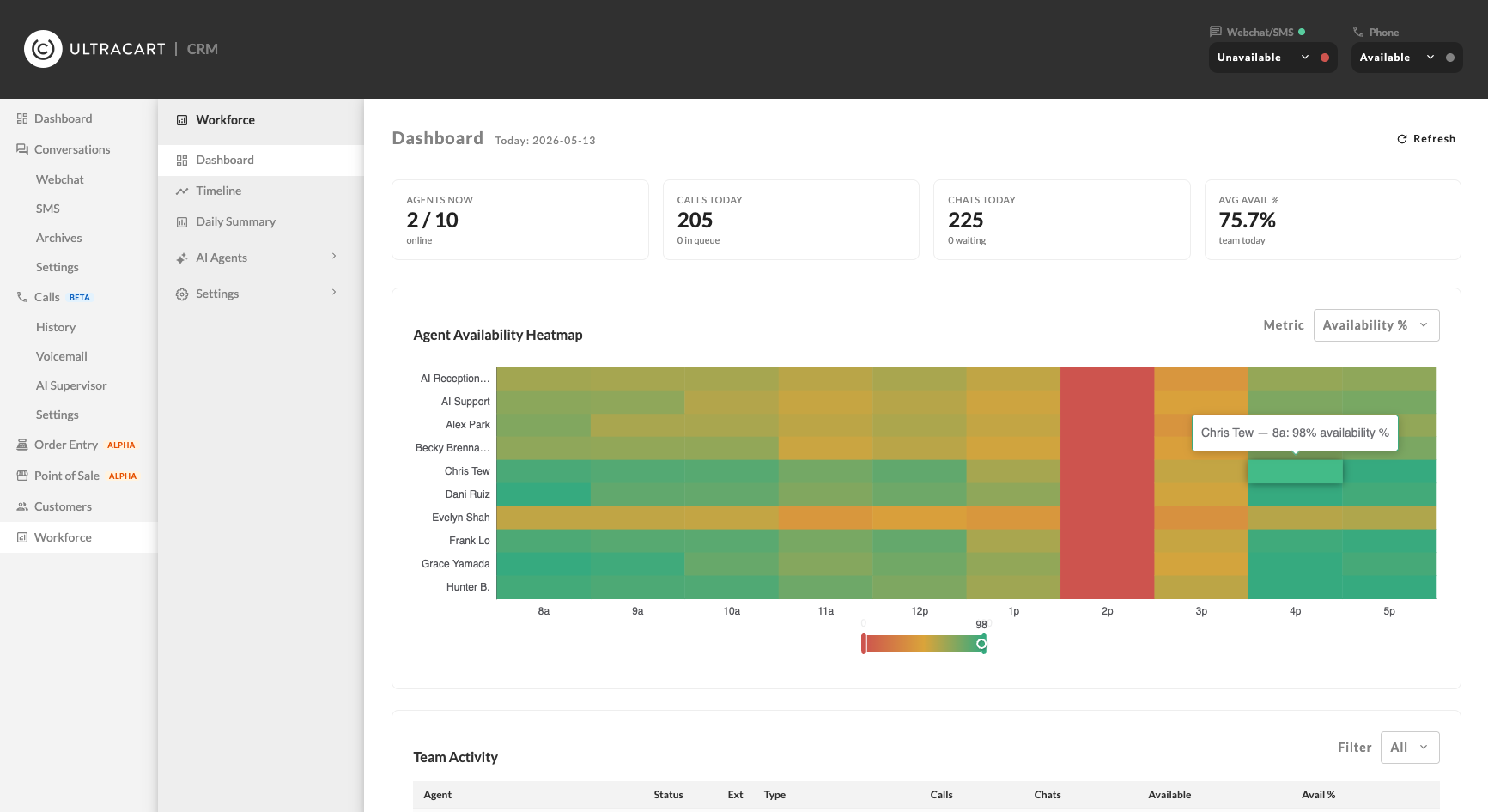
Task: Open Archives under Conversations
Action: pyautogui.click(x=59, y=238)
